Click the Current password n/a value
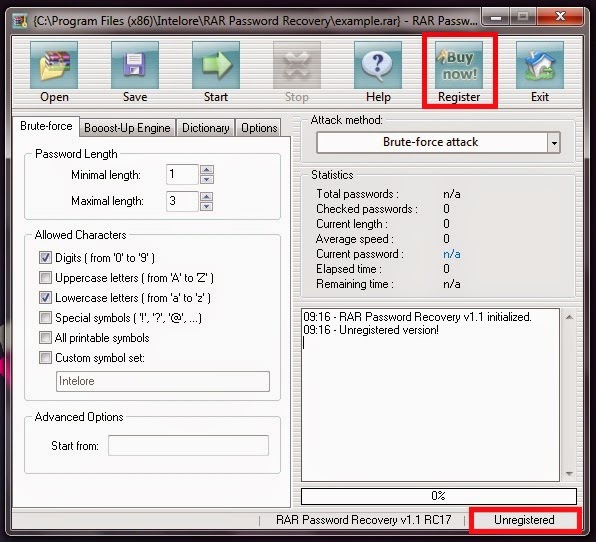The image size is (596, 542). pos(452,254)
